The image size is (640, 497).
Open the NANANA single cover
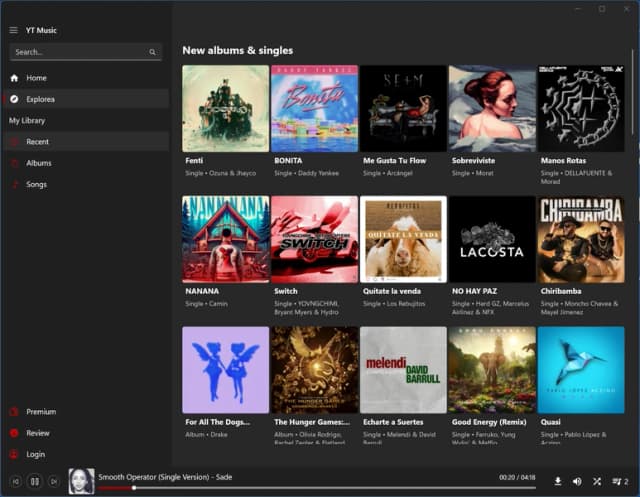click(x=226, y=239)
